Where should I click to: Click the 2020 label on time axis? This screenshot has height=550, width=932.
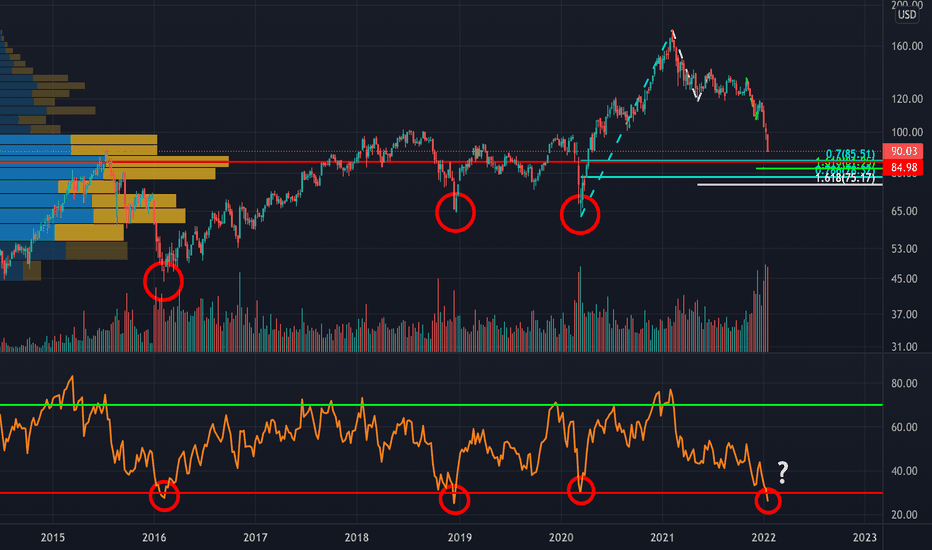(x=561, y=538)
